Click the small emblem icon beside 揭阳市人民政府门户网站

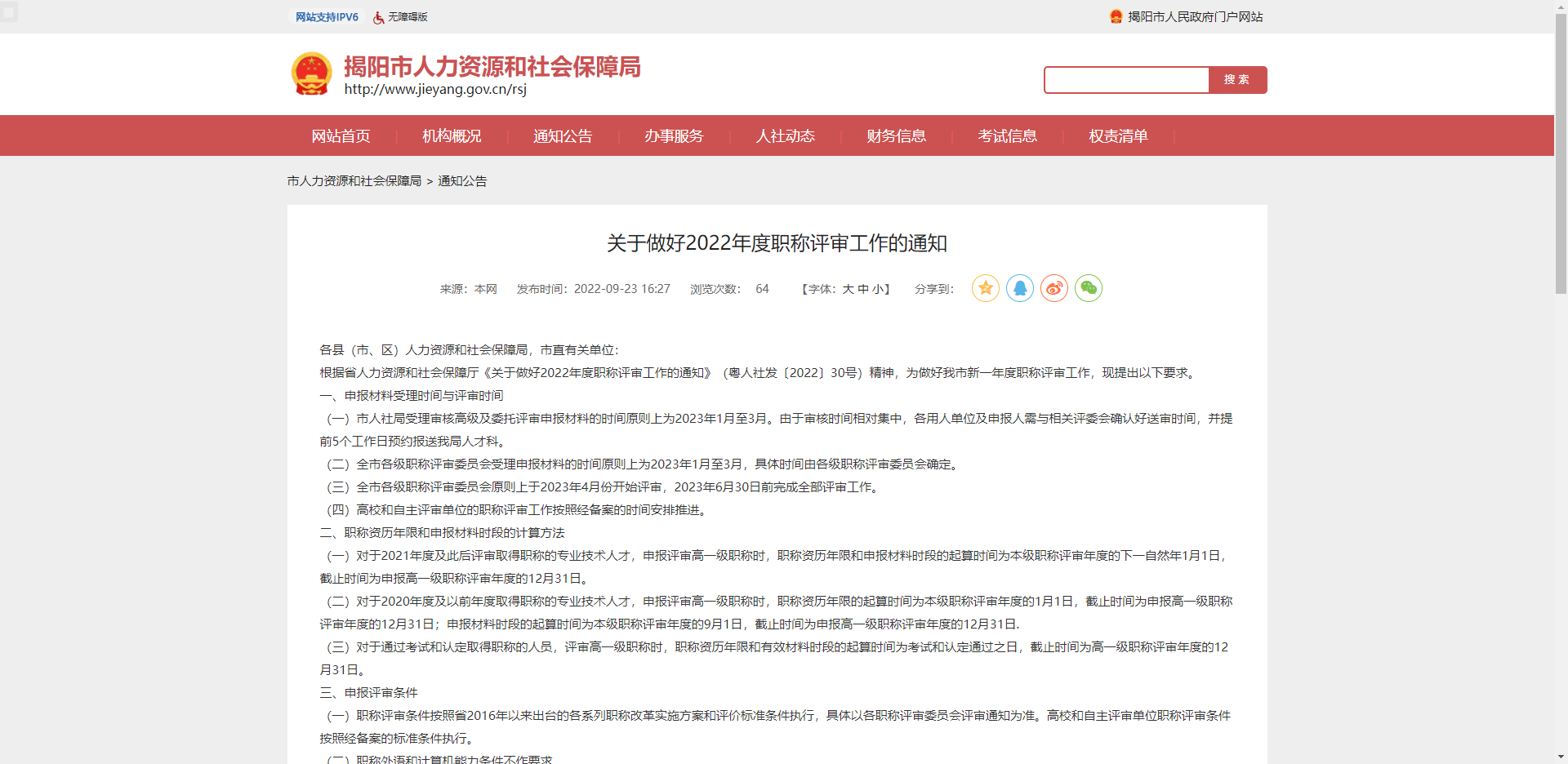pos(1116,16)
